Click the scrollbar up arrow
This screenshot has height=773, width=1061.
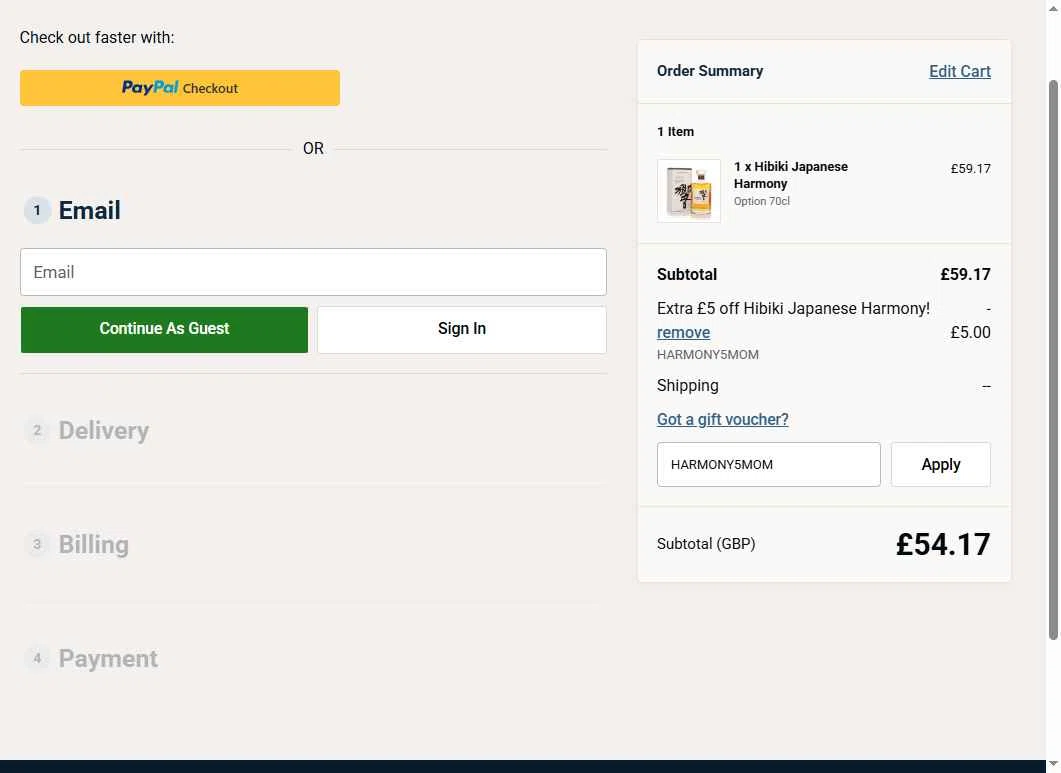[x=1053, y=7]
